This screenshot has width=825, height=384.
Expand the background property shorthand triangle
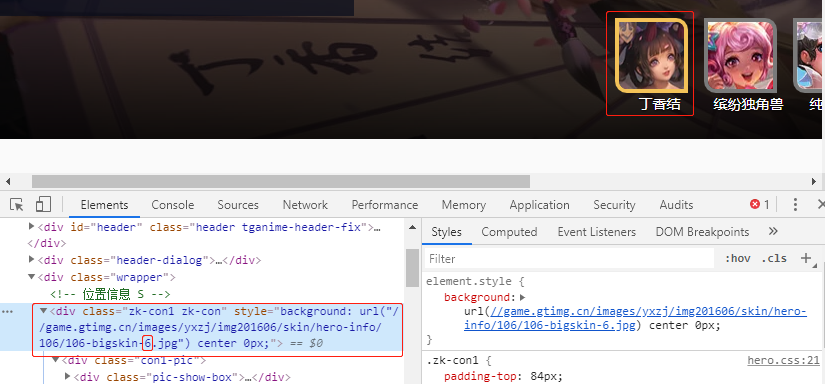click(x=522, y=297)
